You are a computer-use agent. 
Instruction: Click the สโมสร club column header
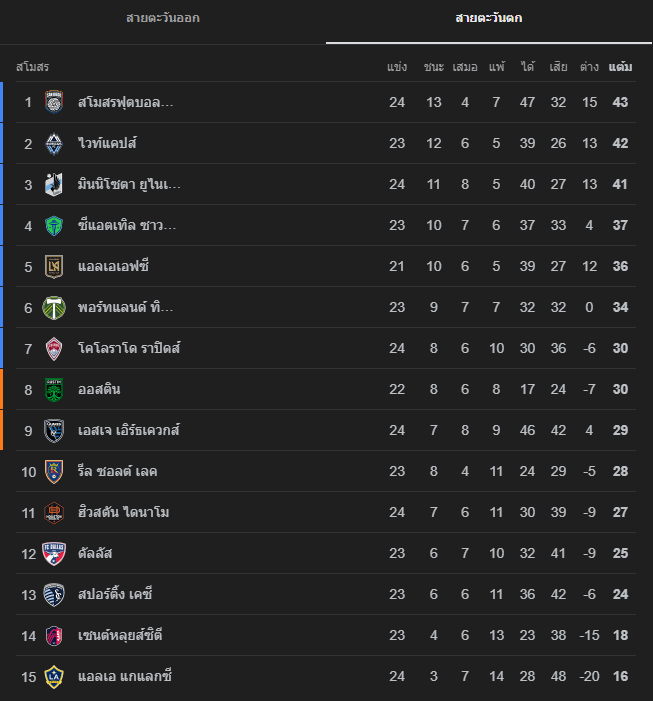[x=33, y=67]
